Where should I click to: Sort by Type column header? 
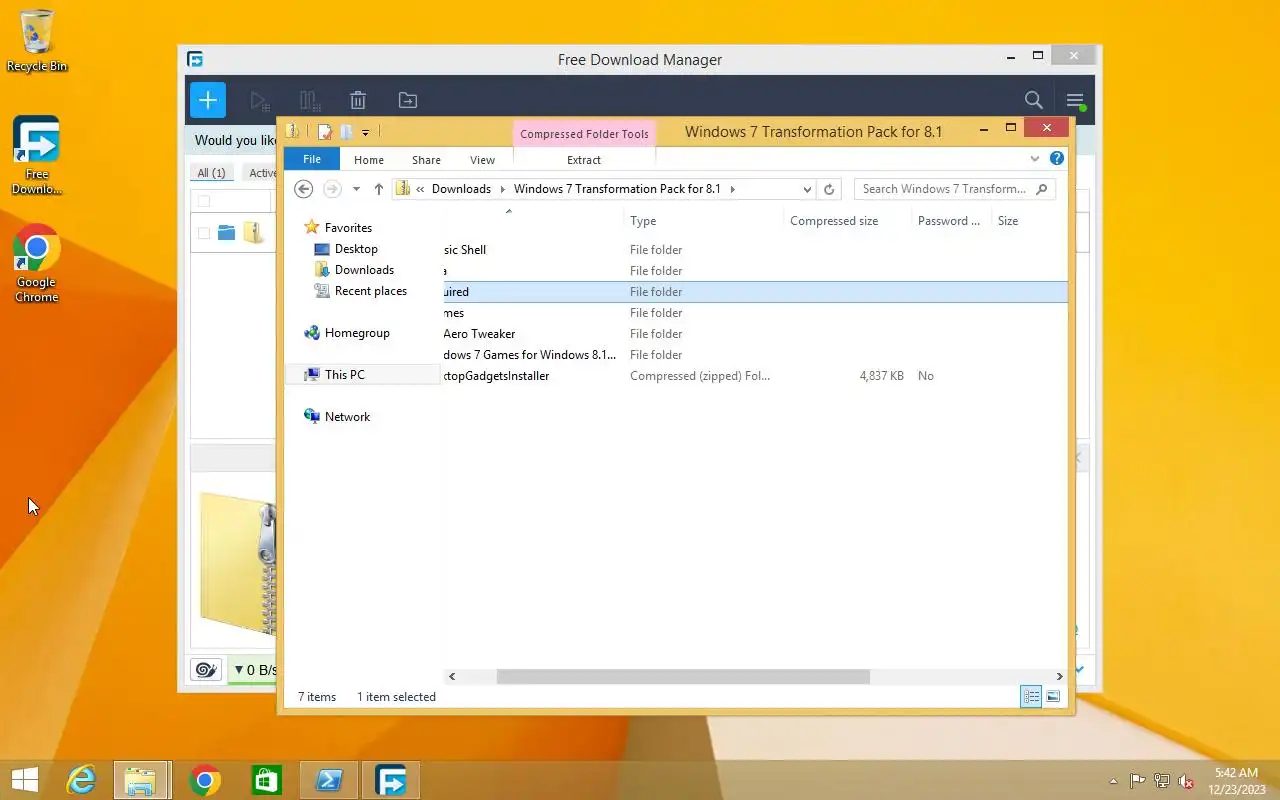coord(703,221)
